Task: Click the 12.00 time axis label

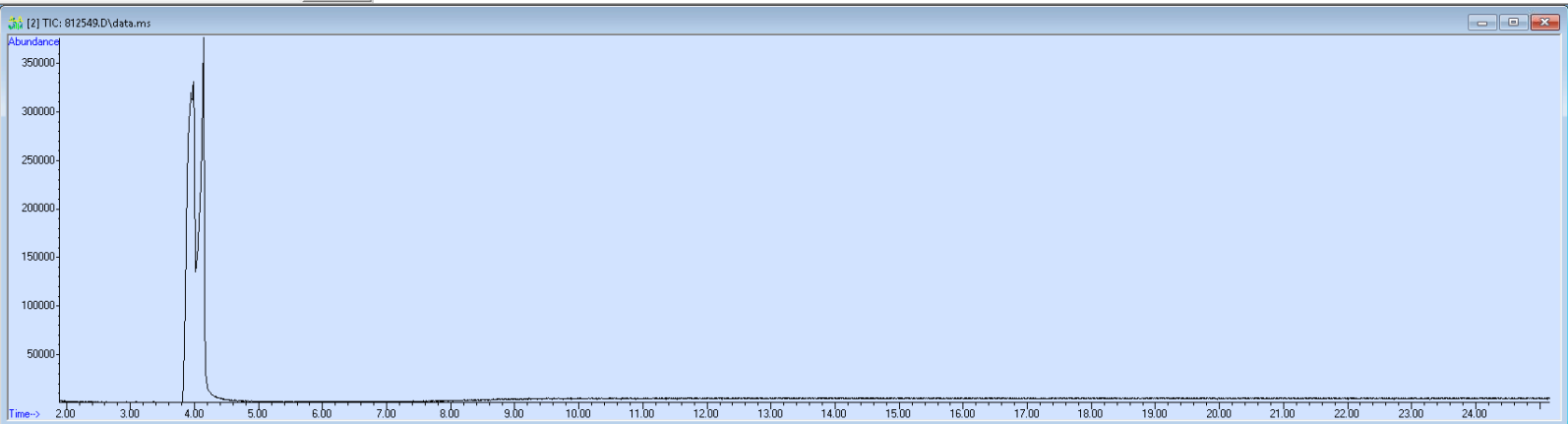Action: (x=705, y=414)
